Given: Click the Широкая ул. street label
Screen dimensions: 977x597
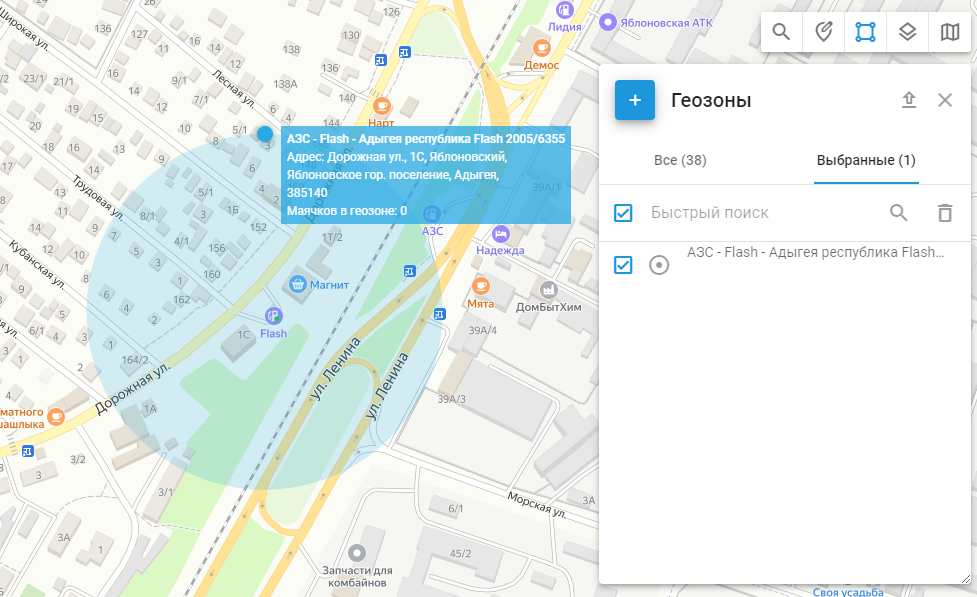Looking at the screenshot, I should click(x=25, y=29).
